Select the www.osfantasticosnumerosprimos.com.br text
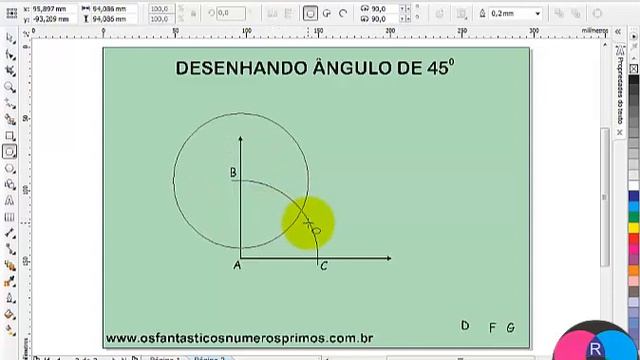Image resolution: width=640 pixels, height=360 pixels. point(239,338)
